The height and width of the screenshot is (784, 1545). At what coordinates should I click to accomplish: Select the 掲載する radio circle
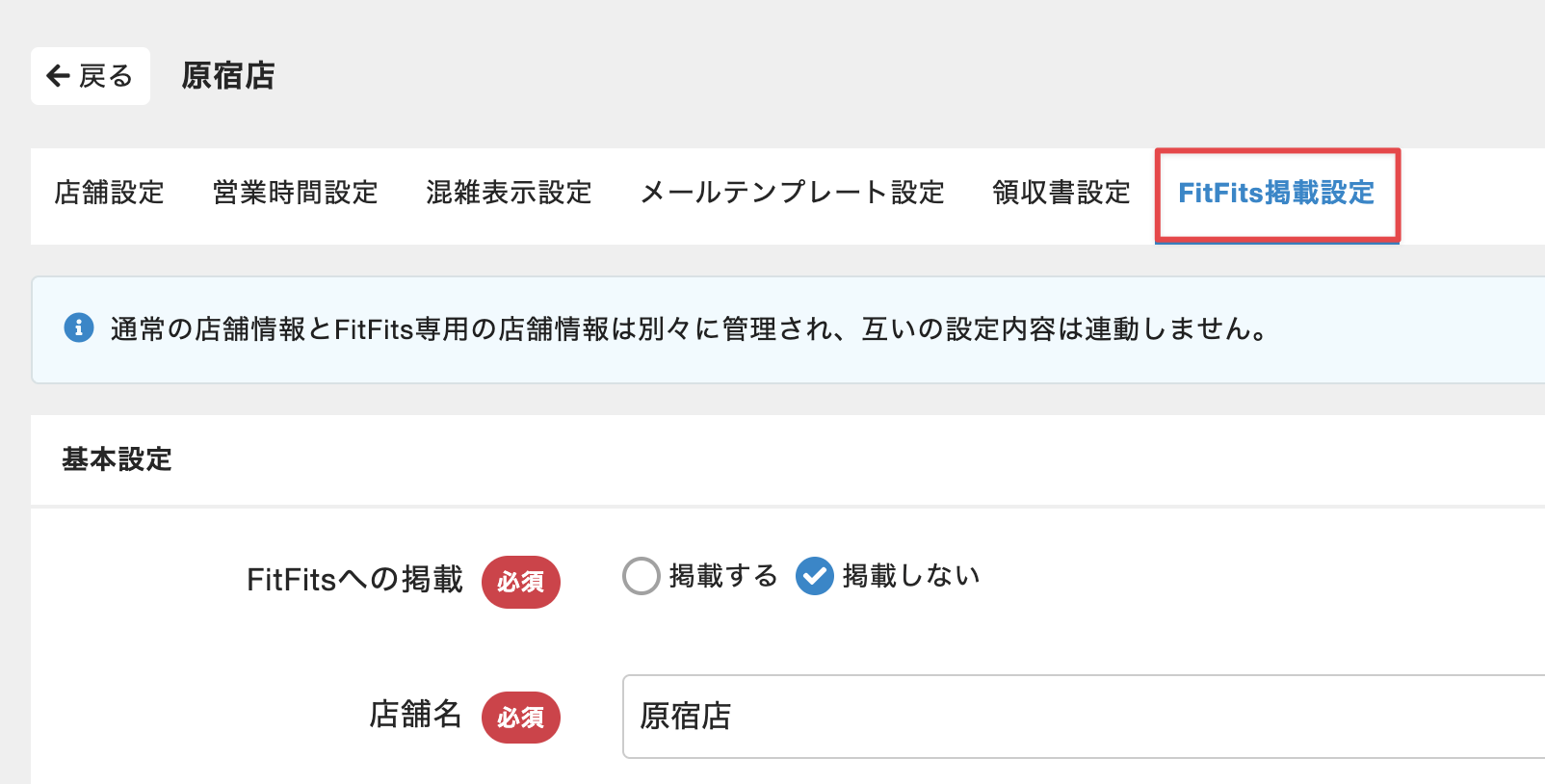[x=642, y=576]
